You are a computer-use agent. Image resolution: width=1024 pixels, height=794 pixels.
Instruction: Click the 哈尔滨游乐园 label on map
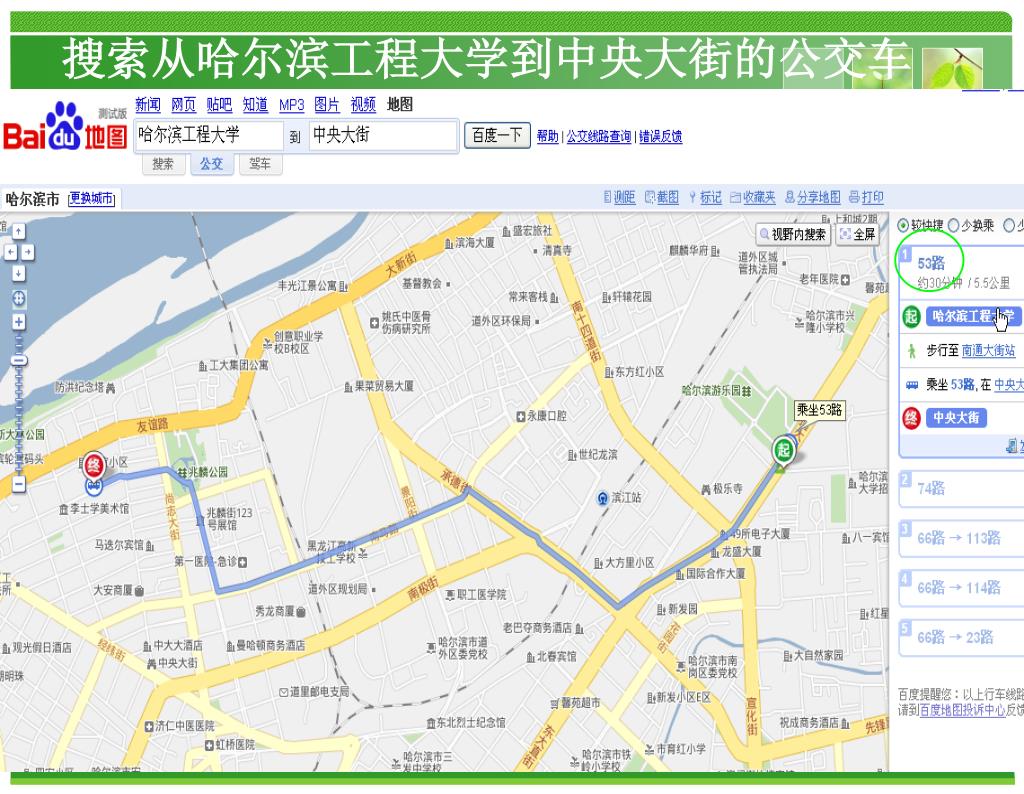click(712, 390)
